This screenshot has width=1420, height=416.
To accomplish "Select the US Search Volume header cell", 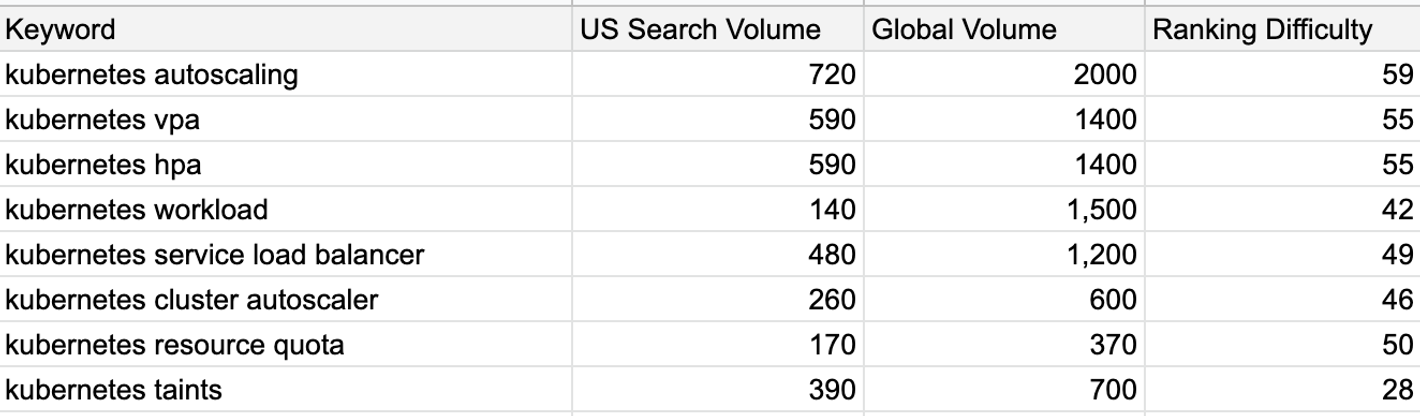I will [x=718, y=29].
